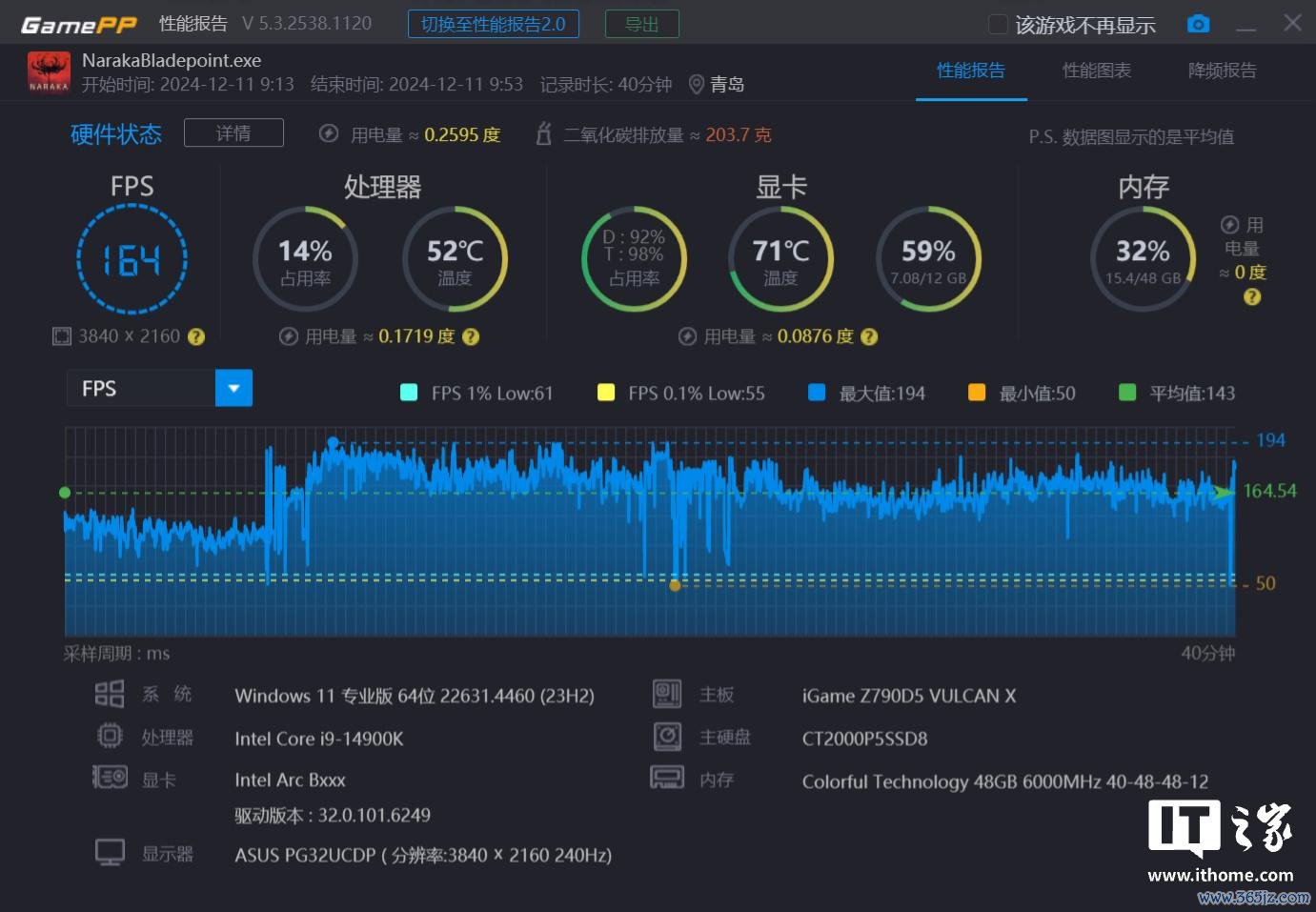1316x912 pixels.
Task: Click the NarakaBladepoint game icon
Action: click(49, 72)
